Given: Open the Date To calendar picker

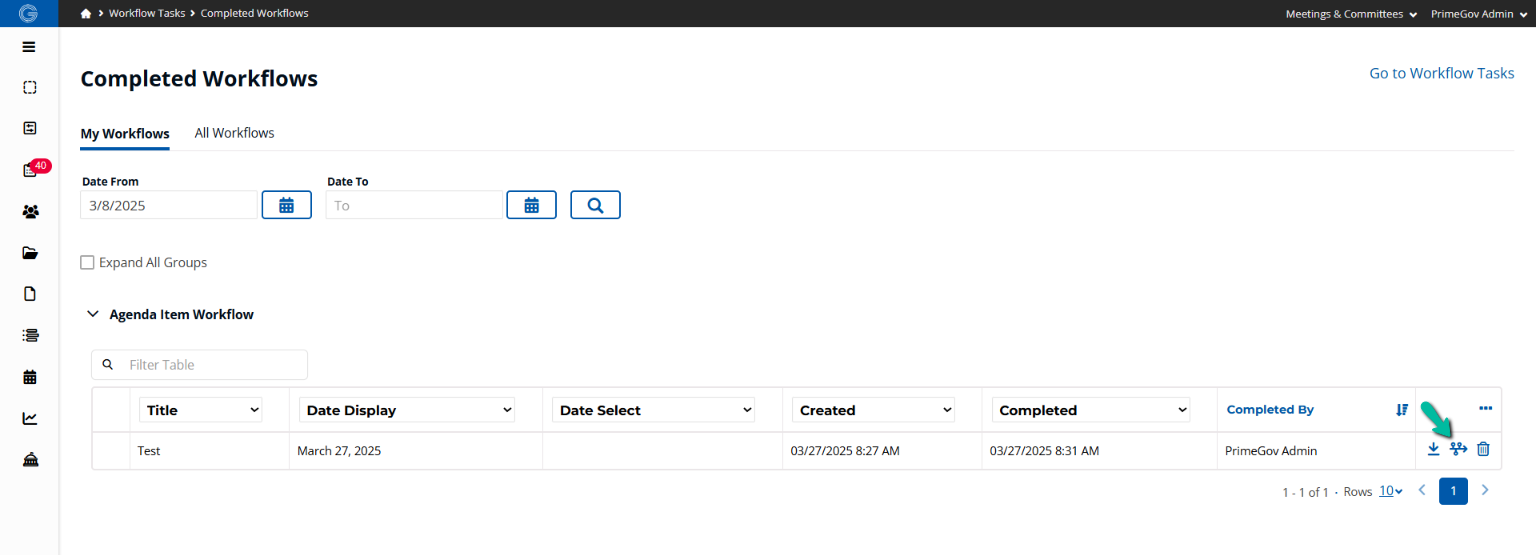Looking at the screenshot, I should tap(532, 205).
